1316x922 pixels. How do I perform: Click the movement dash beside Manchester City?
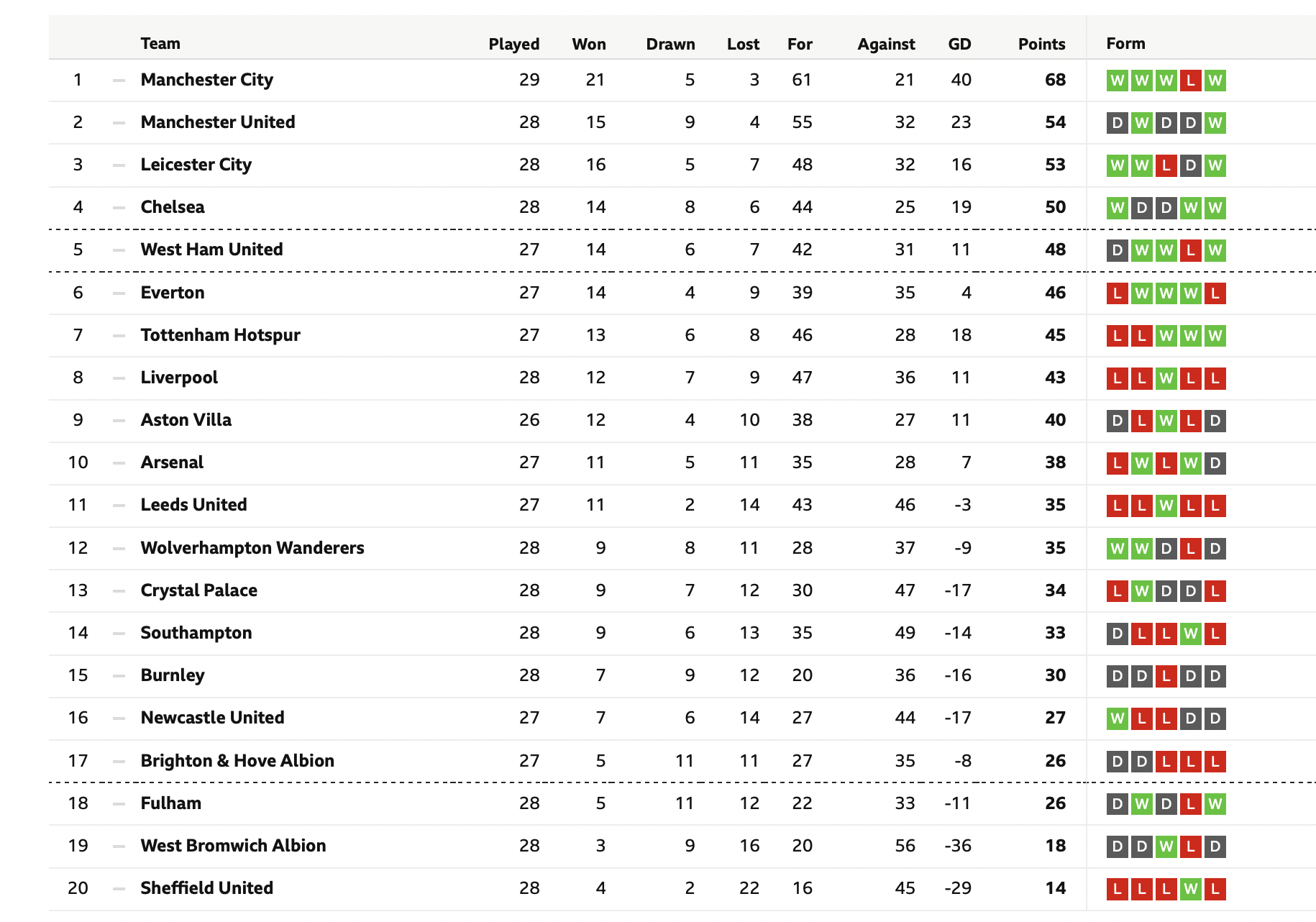click(119, 81)
